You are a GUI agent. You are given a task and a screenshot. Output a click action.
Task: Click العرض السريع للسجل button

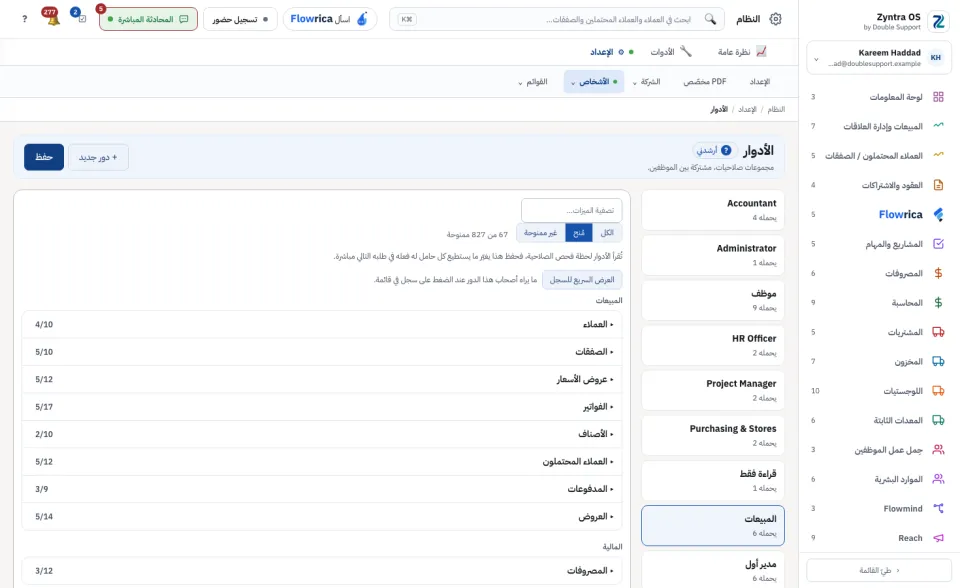582,279
